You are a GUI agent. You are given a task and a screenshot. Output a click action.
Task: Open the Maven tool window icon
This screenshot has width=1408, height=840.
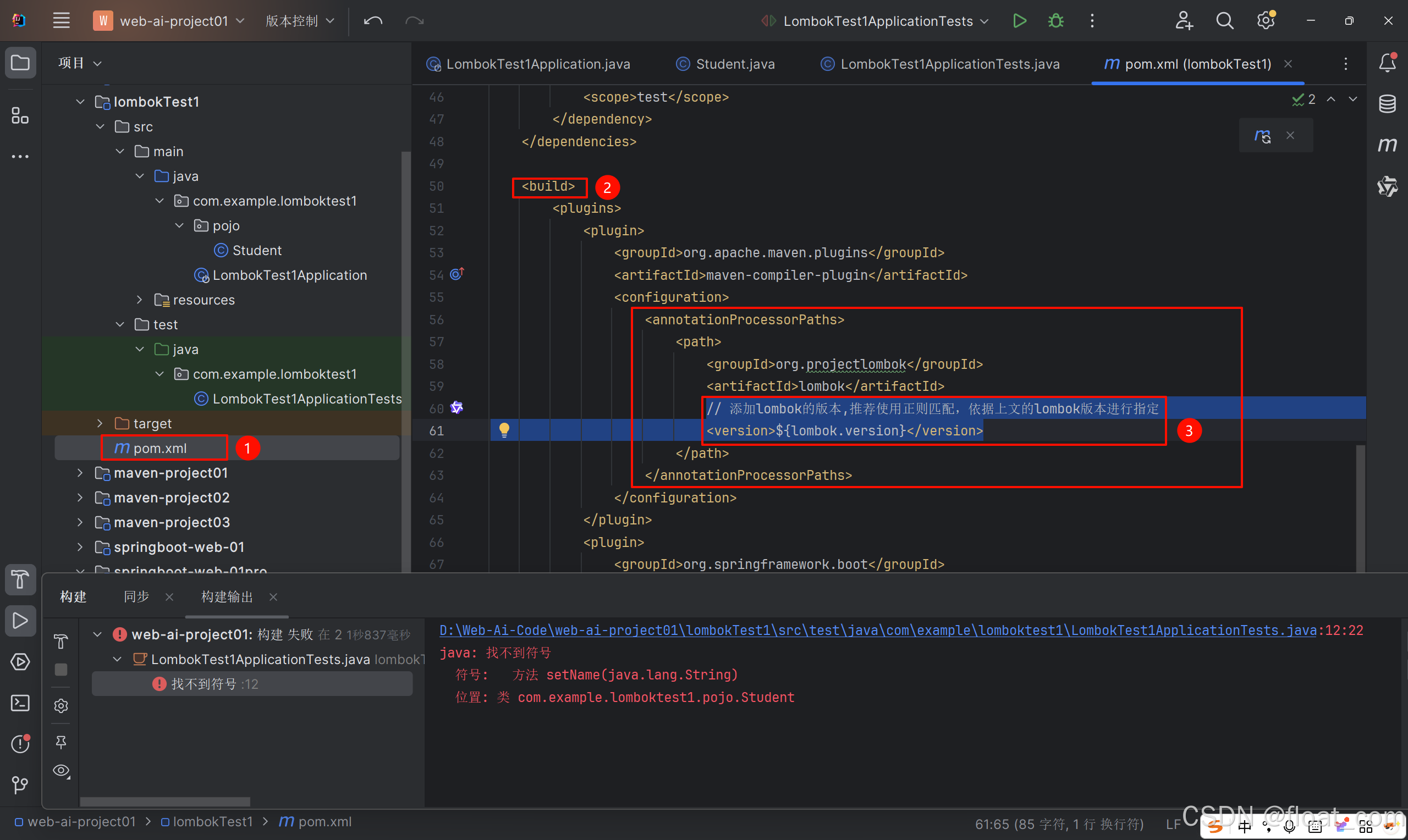point(1387,145)
